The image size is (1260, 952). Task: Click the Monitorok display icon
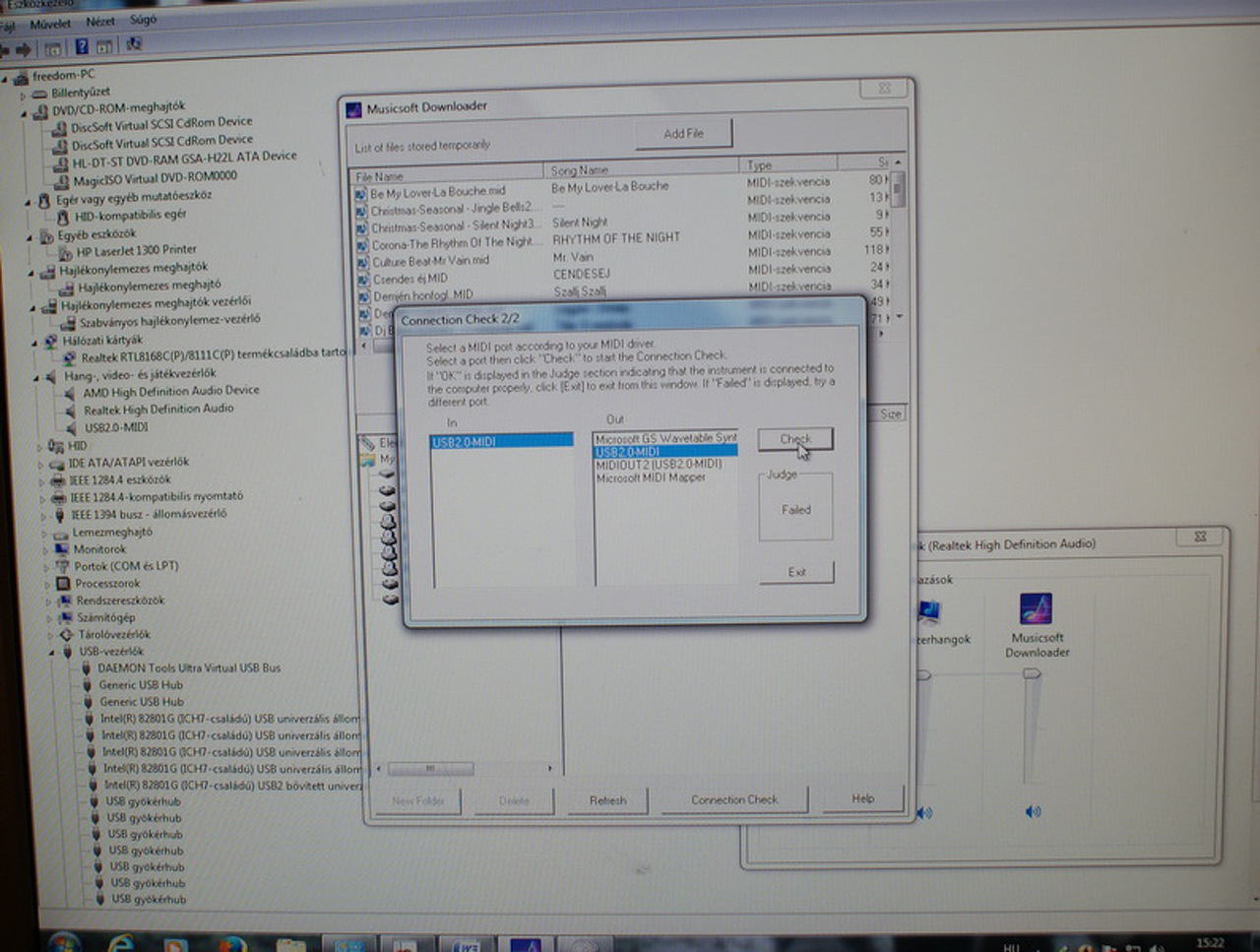coord(61,549)
